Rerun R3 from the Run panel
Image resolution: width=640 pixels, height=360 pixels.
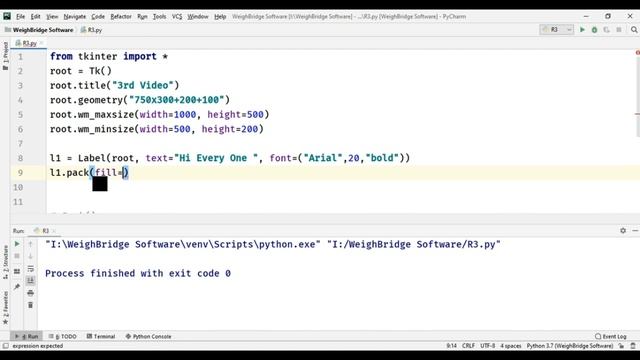[x=17, y=244]
